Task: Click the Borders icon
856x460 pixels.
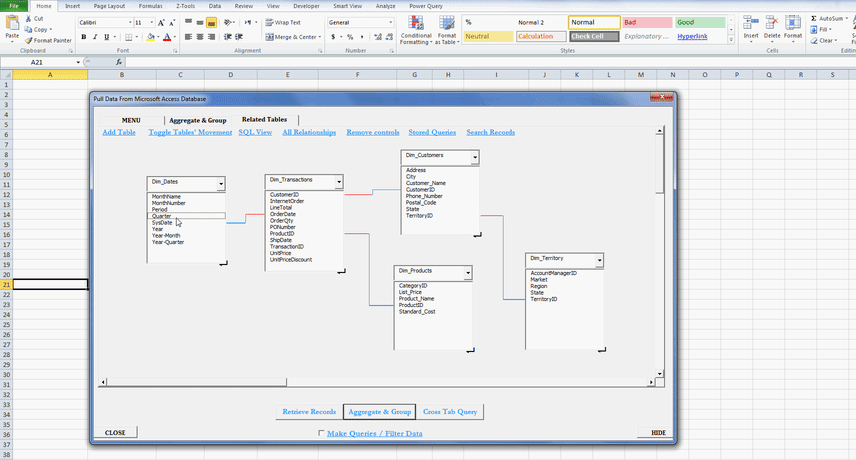Action: coord(128,37)
